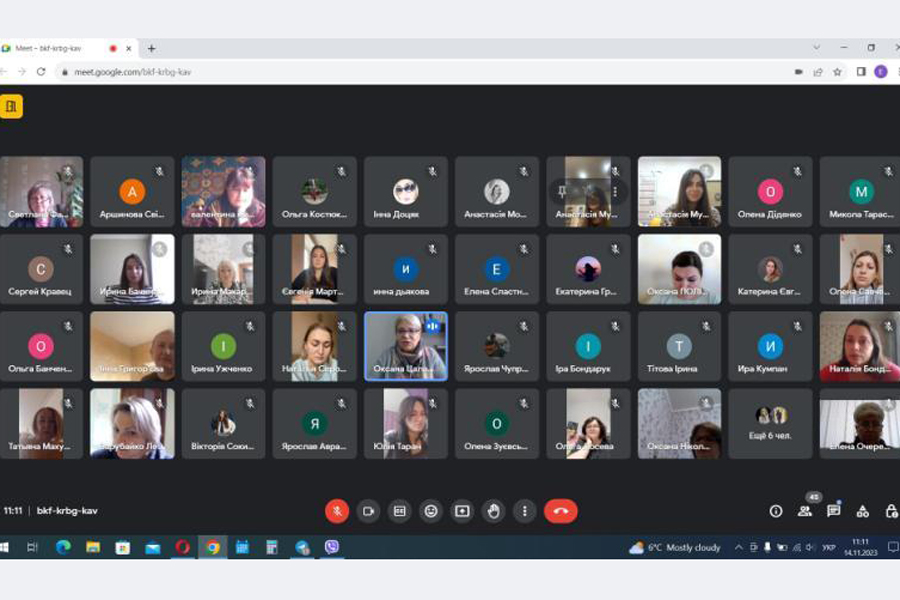Close the Meet browser tab
This screenshot has width=900, height=600.
pos(129,49)
